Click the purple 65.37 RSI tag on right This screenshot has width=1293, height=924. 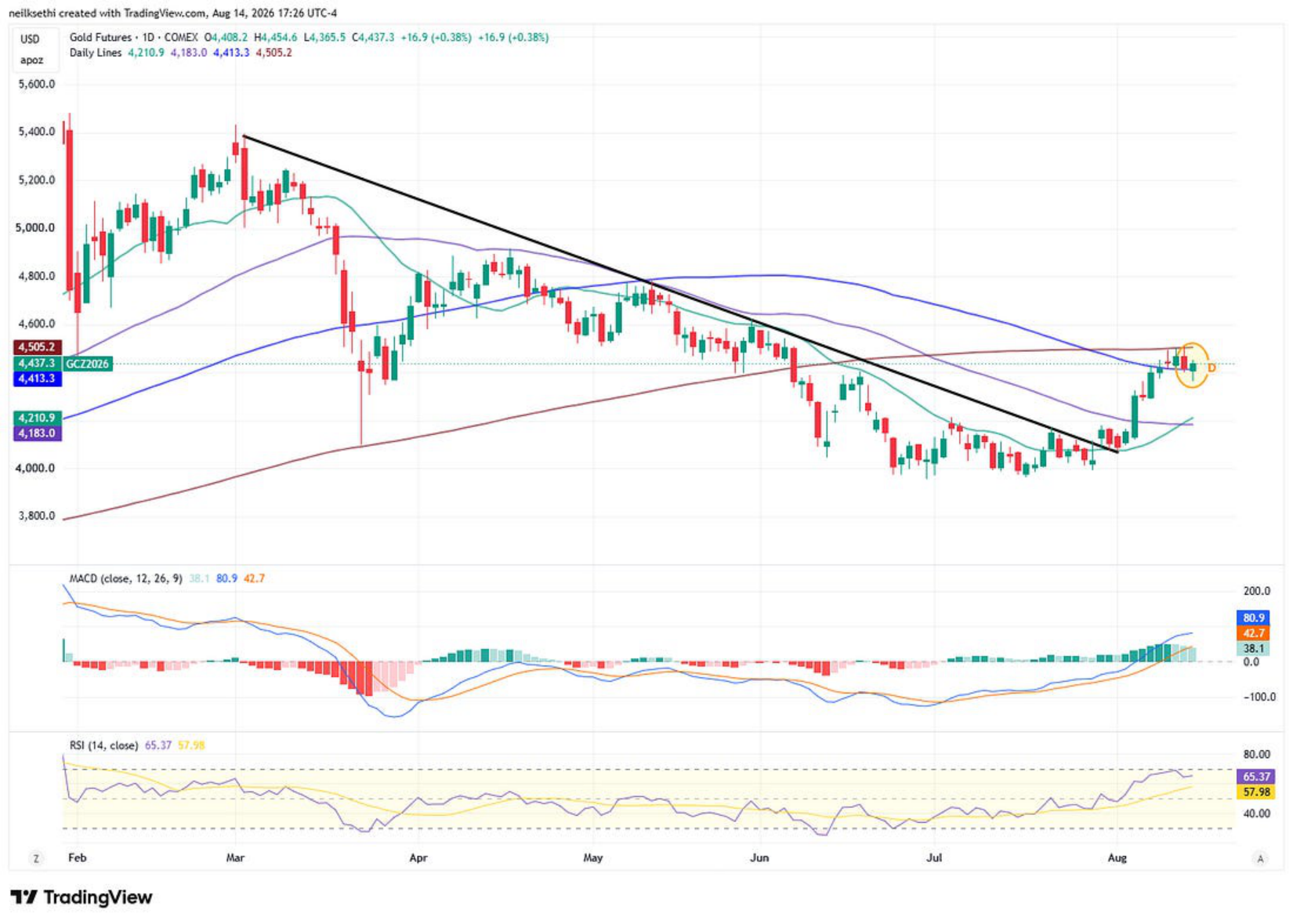pyautogui.click(x=1255, y=777)
